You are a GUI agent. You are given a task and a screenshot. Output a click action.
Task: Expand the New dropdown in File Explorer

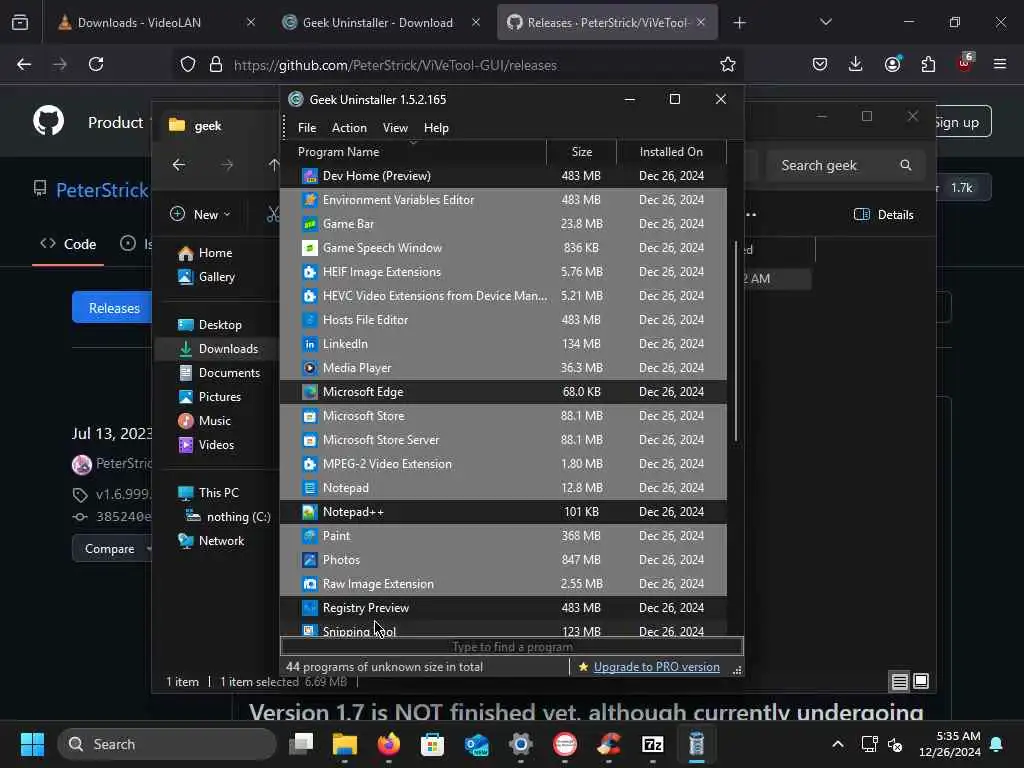click(x=200, y=214)
